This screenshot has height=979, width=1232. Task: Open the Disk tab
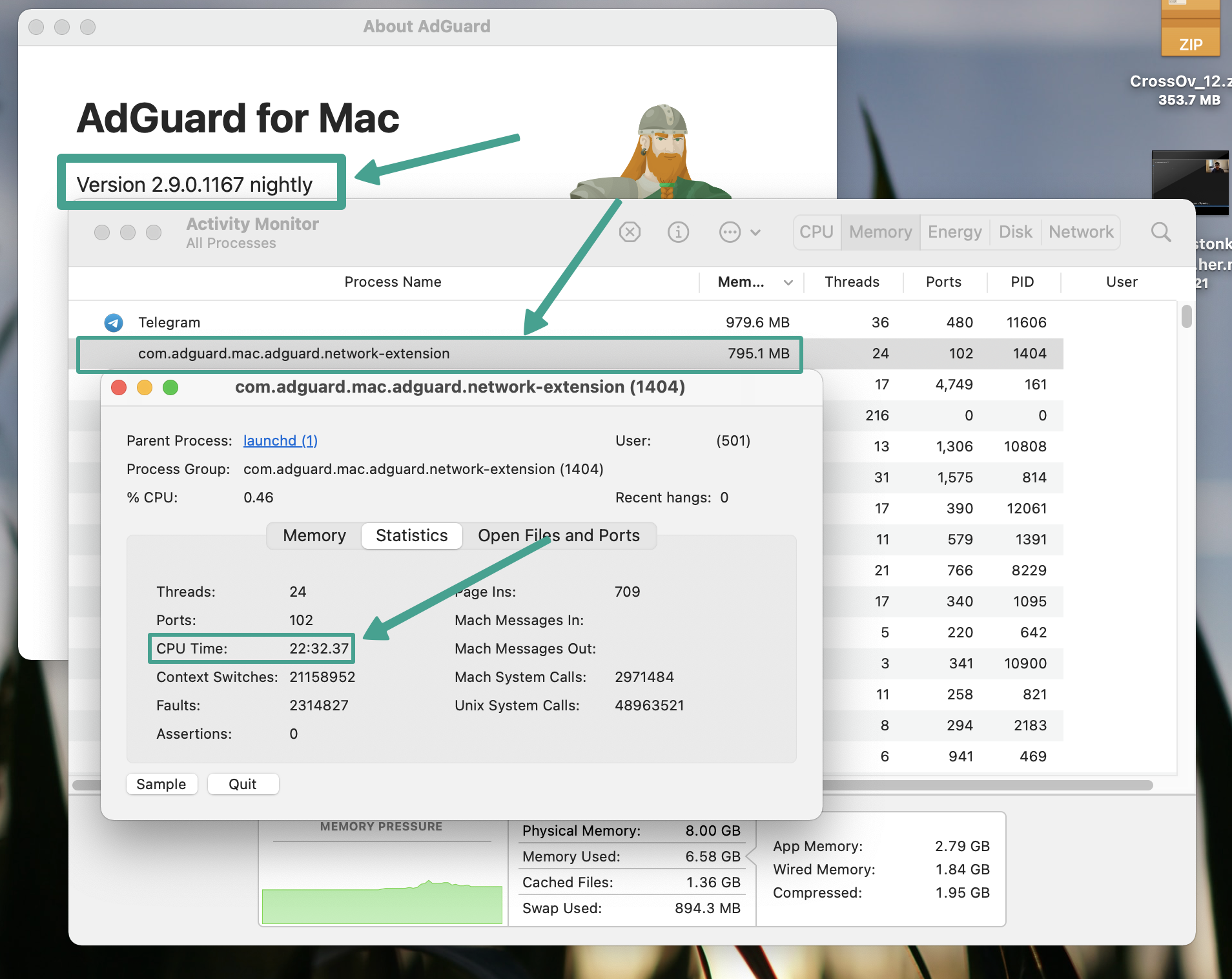point(1014,232)
